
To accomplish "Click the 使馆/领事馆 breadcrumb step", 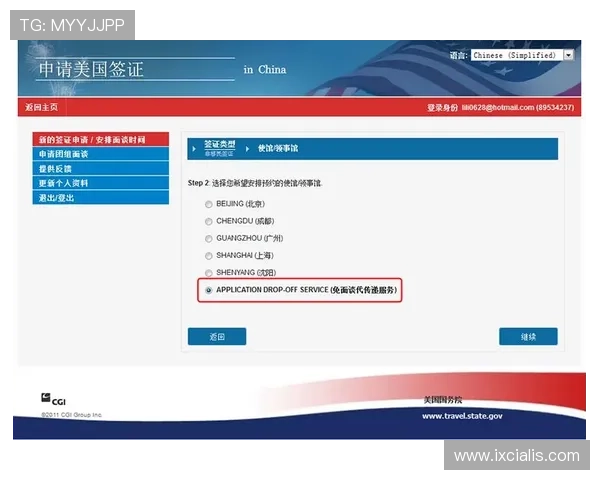I will pos(278,149).
